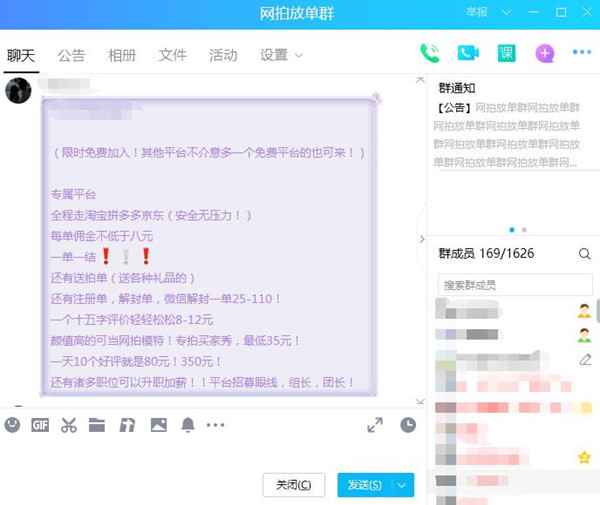Open the group class icon
This screenshot has width=600, height=505.
(506, 53)
